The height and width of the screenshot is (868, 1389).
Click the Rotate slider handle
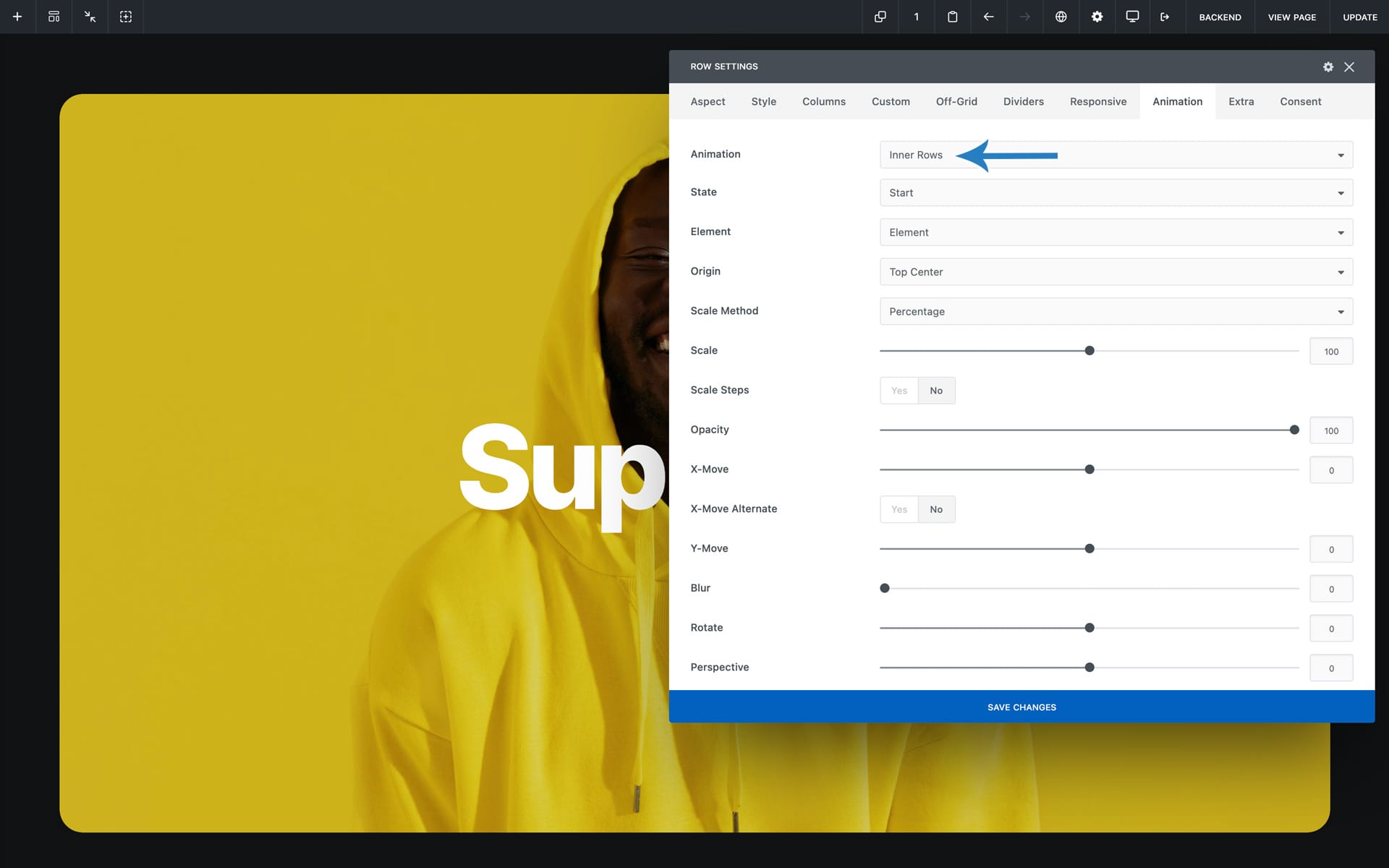1089,628
